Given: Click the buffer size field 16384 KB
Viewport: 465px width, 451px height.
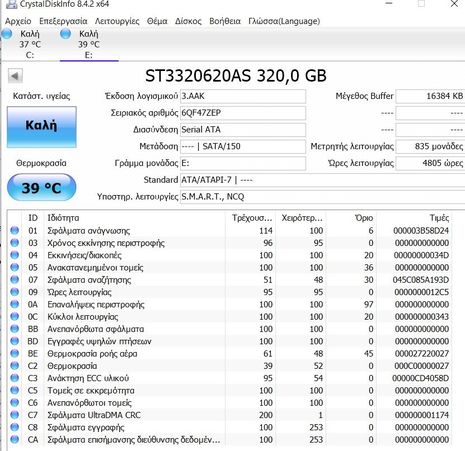Looking at the screenshot, I should pyautogui.click(x=430, y=96).
